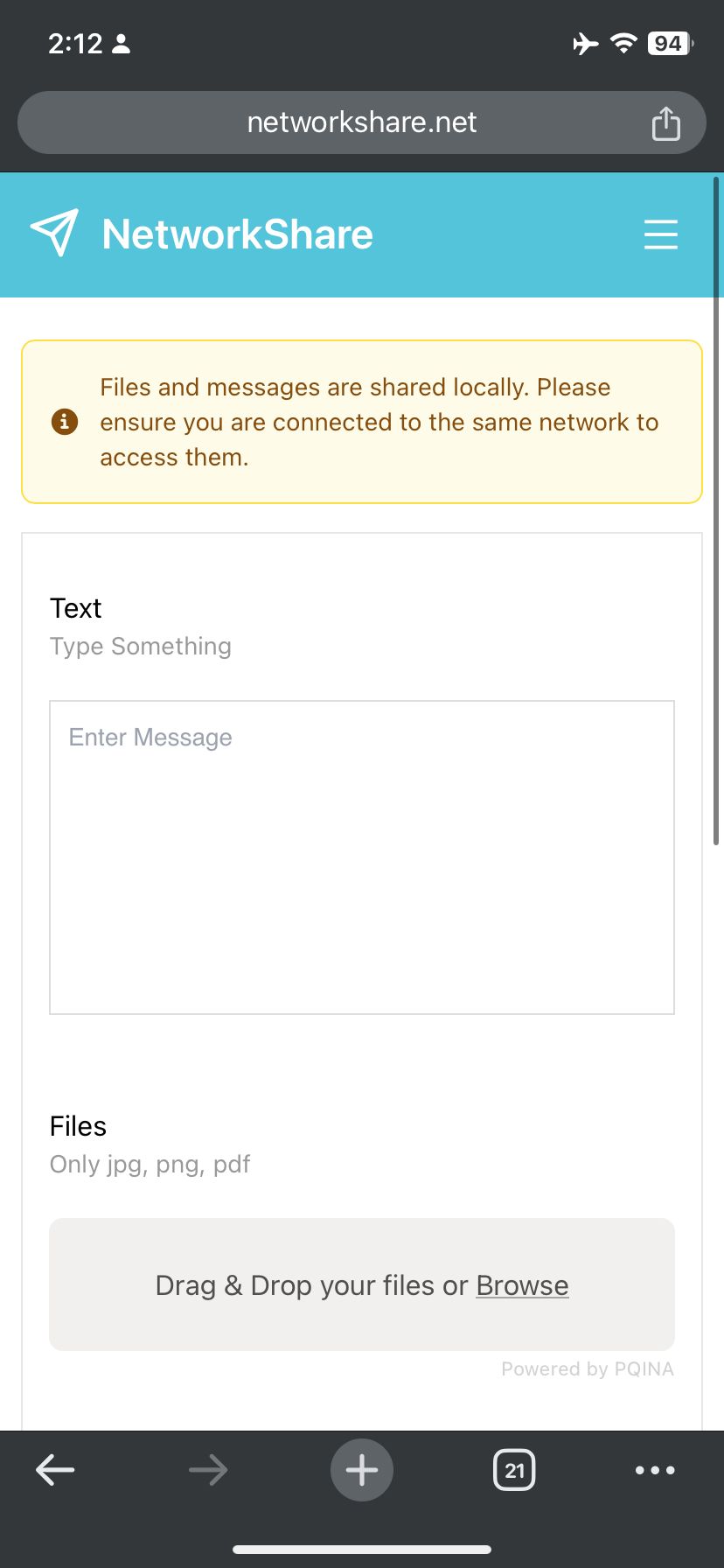The image size is (724, 1568).
Task: Click the Browse link to pick files
Action: [522, 1285]
